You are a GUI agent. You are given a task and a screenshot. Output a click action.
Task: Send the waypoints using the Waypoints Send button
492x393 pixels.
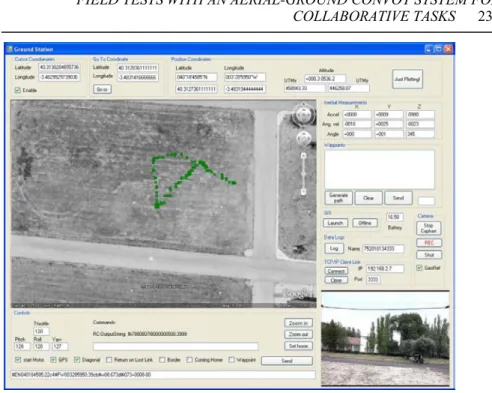tap(398, 198)
